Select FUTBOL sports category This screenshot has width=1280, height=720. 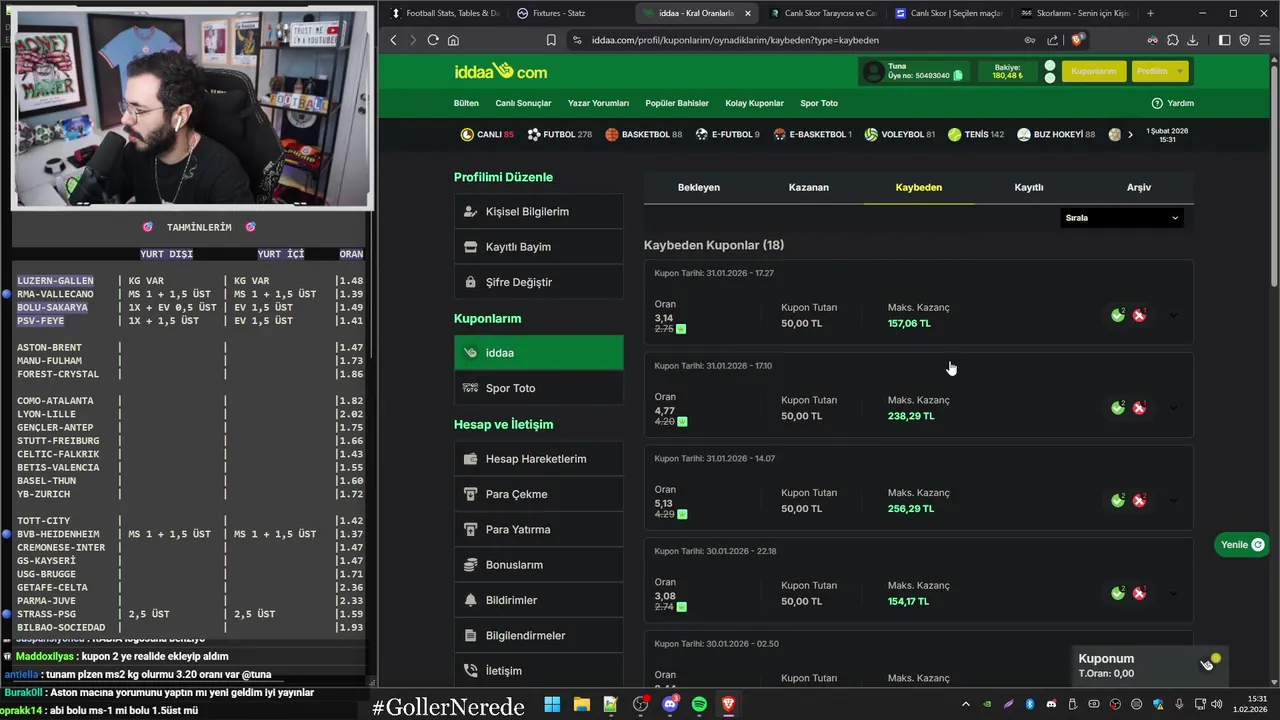tap(560, 134)
